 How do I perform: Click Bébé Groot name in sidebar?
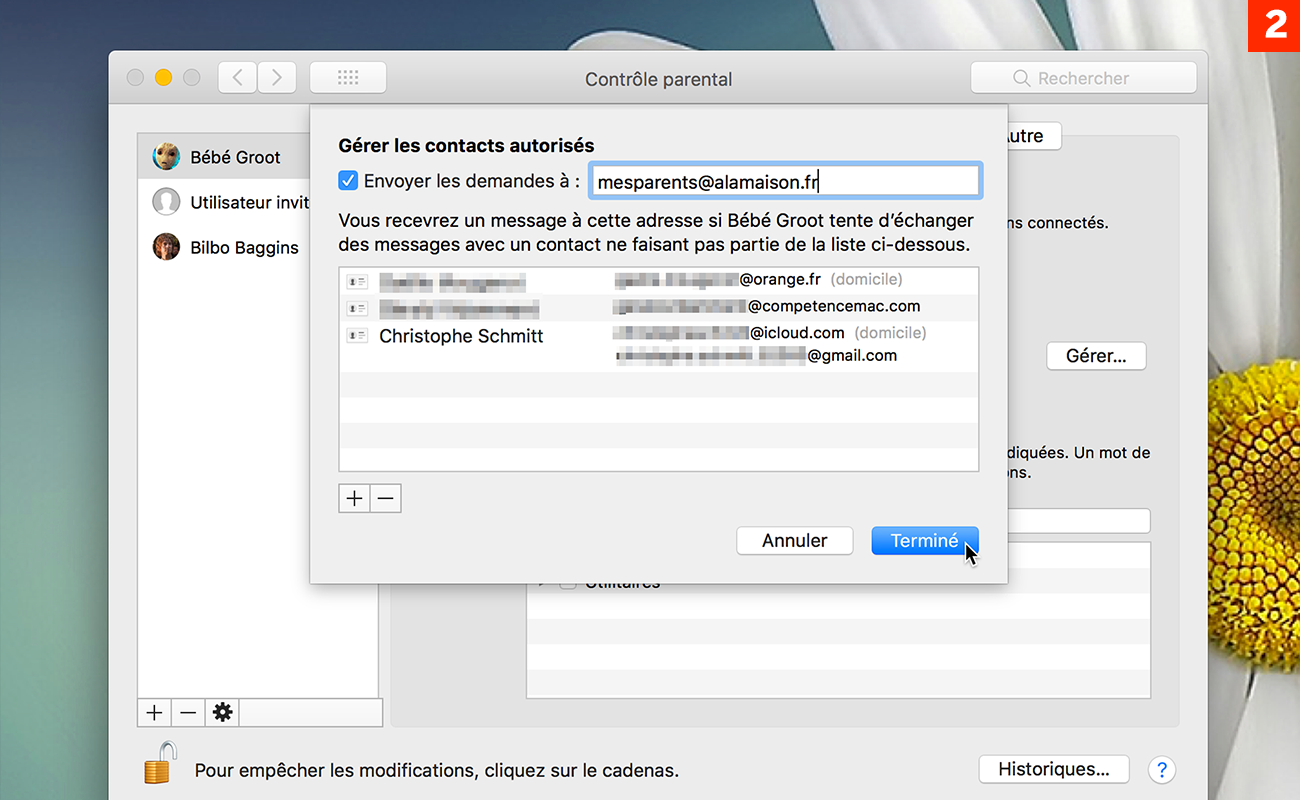235,157
